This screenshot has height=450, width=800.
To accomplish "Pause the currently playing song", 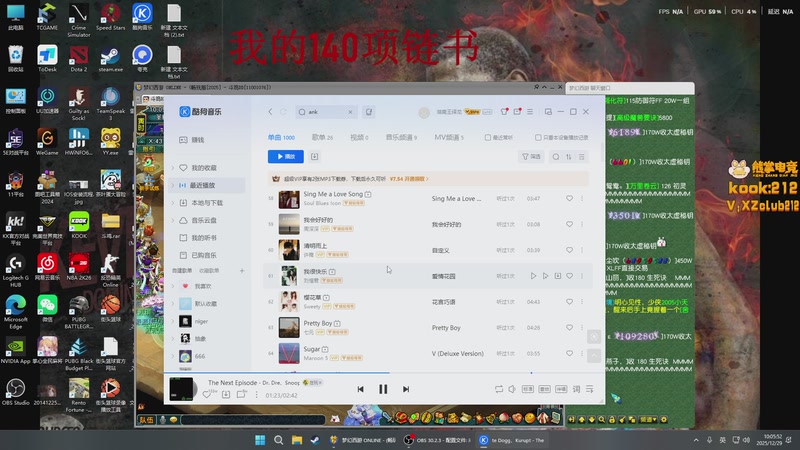I will pyautogui.click(x=383, y=389).
